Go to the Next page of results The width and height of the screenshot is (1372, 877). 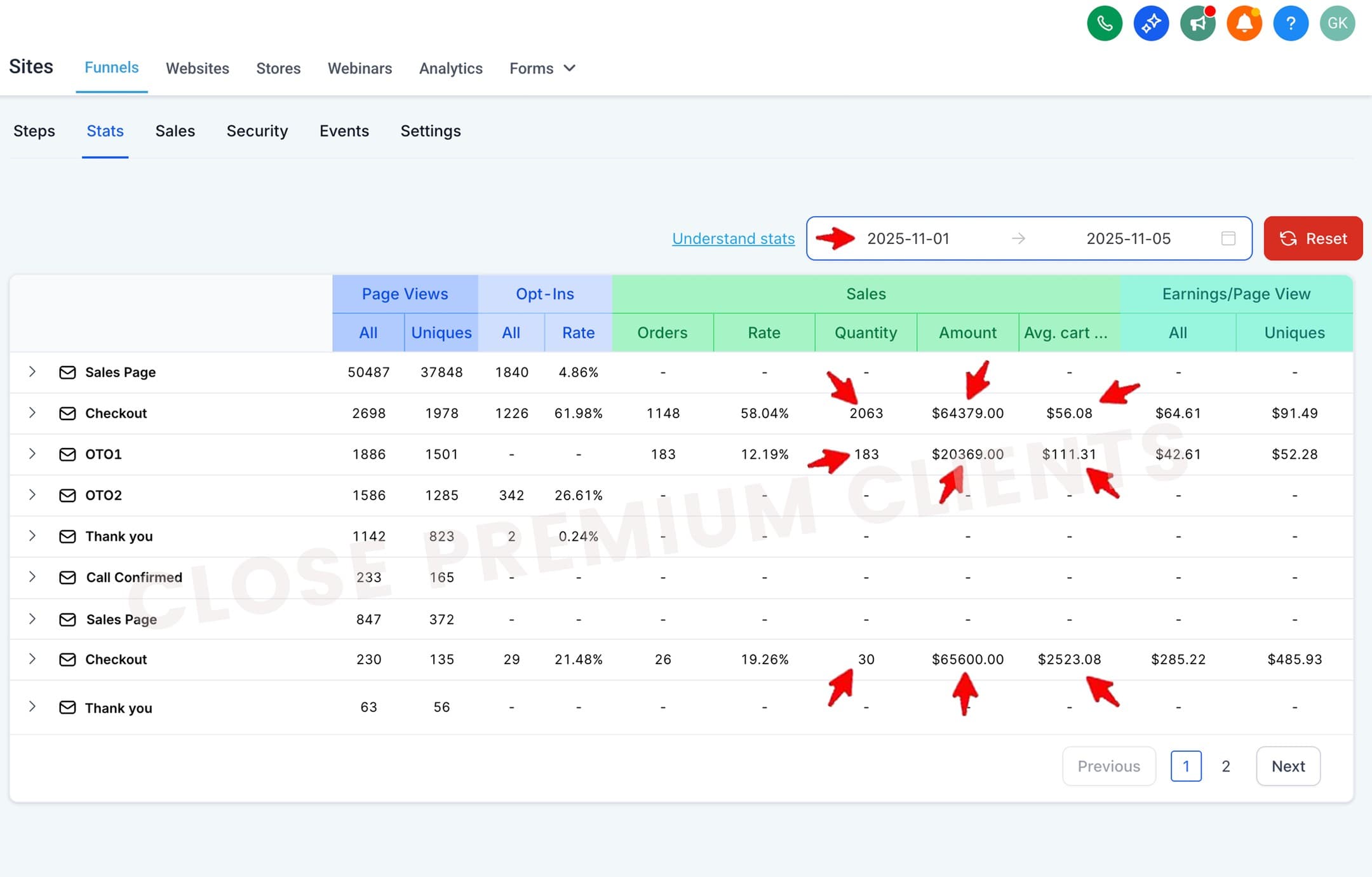[x=1288, y=766]
